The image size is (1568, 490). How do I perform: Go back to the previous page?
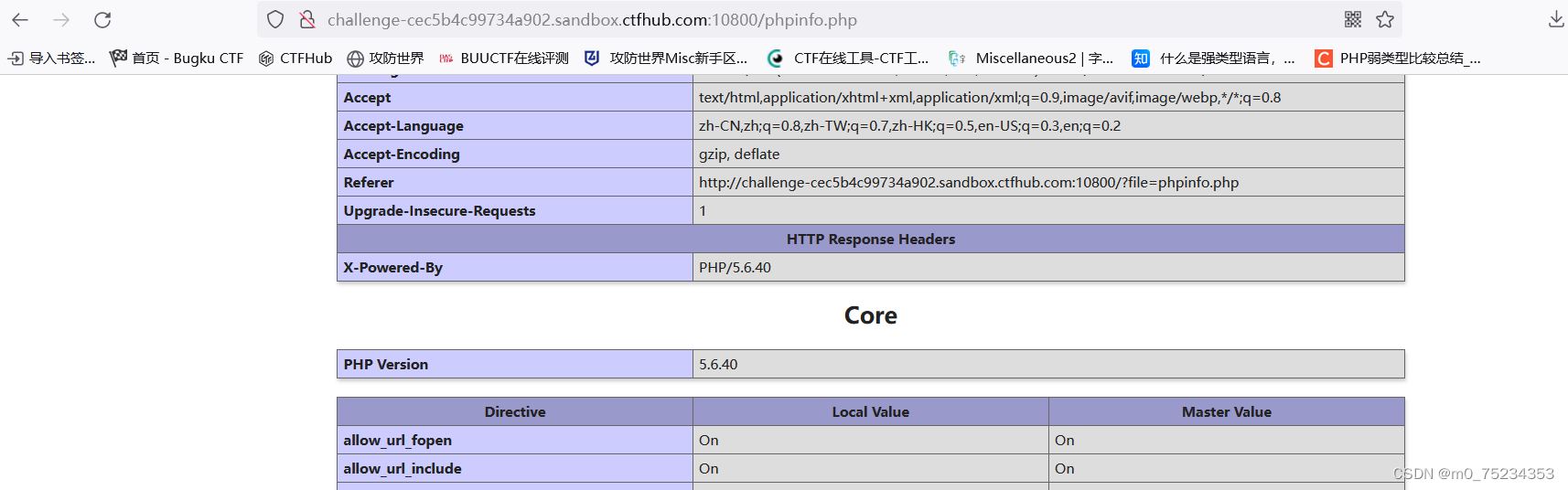(20, 19)
